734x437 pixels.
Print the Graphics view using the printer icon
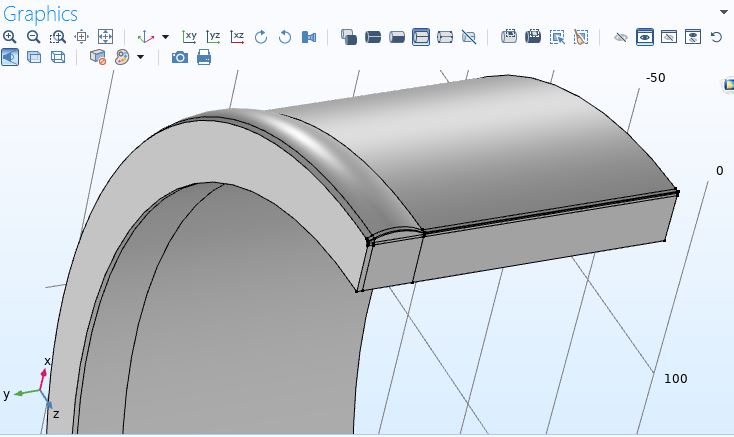(204, 57)
